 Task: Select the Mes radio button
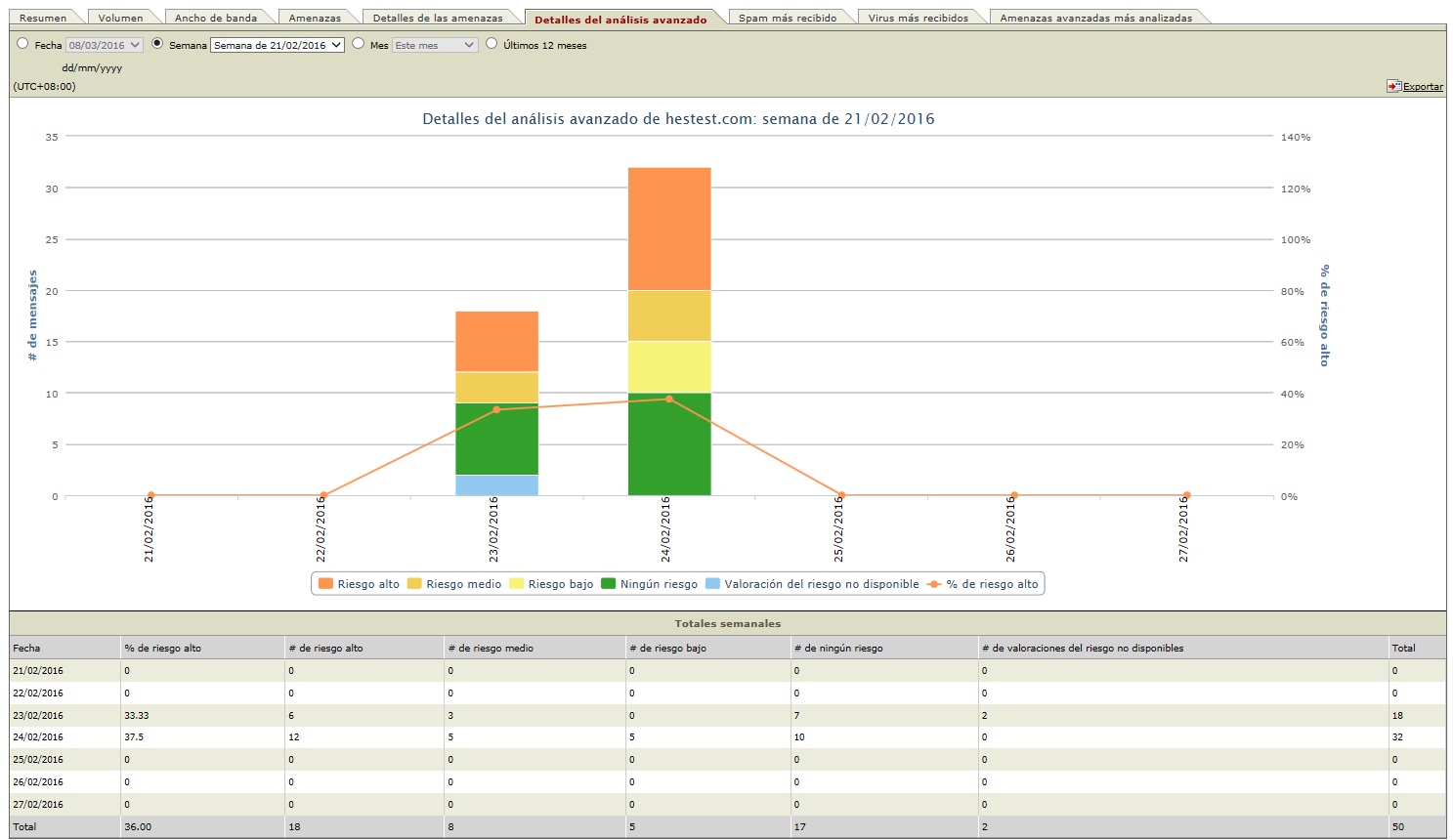(x=359, y=44)
